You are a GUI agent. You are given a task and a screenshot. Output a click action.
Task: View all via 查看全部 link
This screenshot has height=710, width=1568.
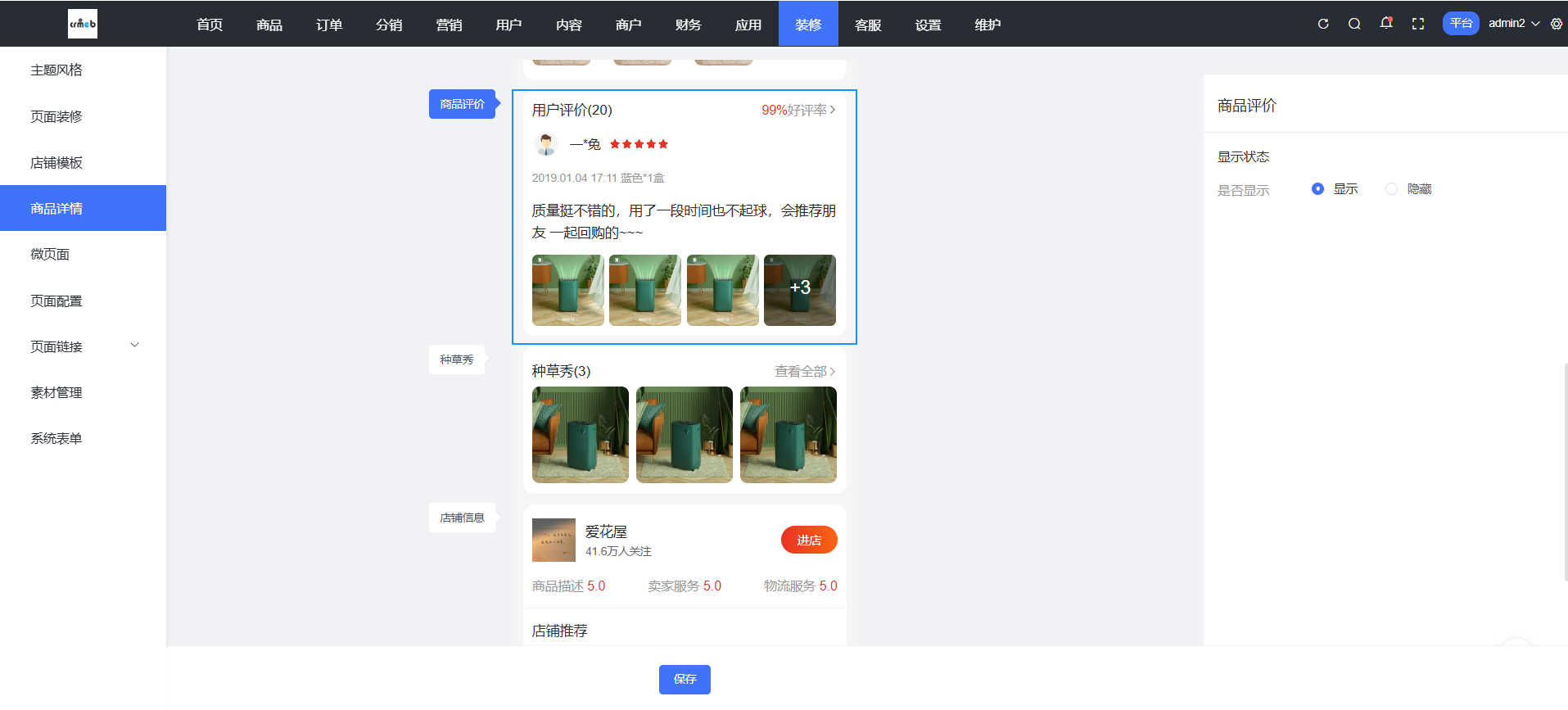[804, 372]
